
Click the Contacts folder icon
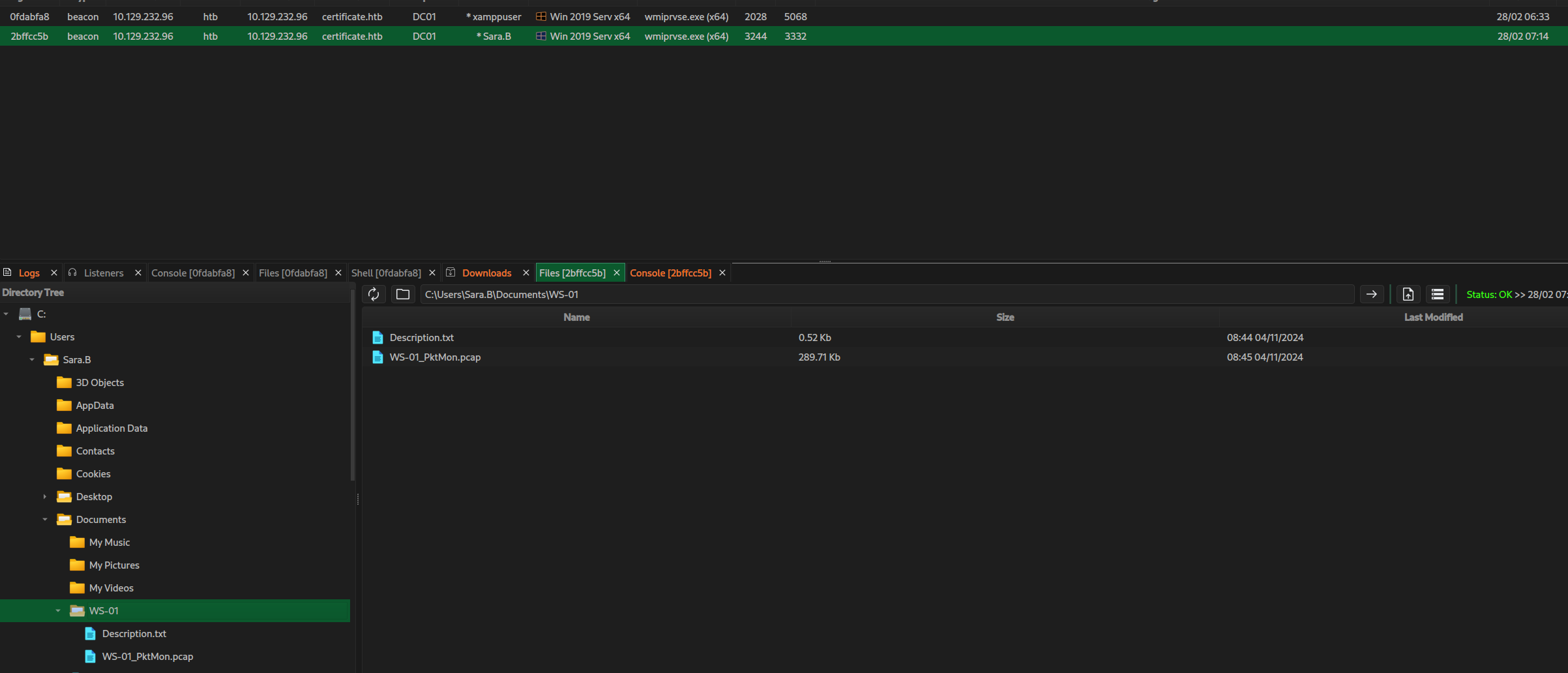tap(64, 451)
